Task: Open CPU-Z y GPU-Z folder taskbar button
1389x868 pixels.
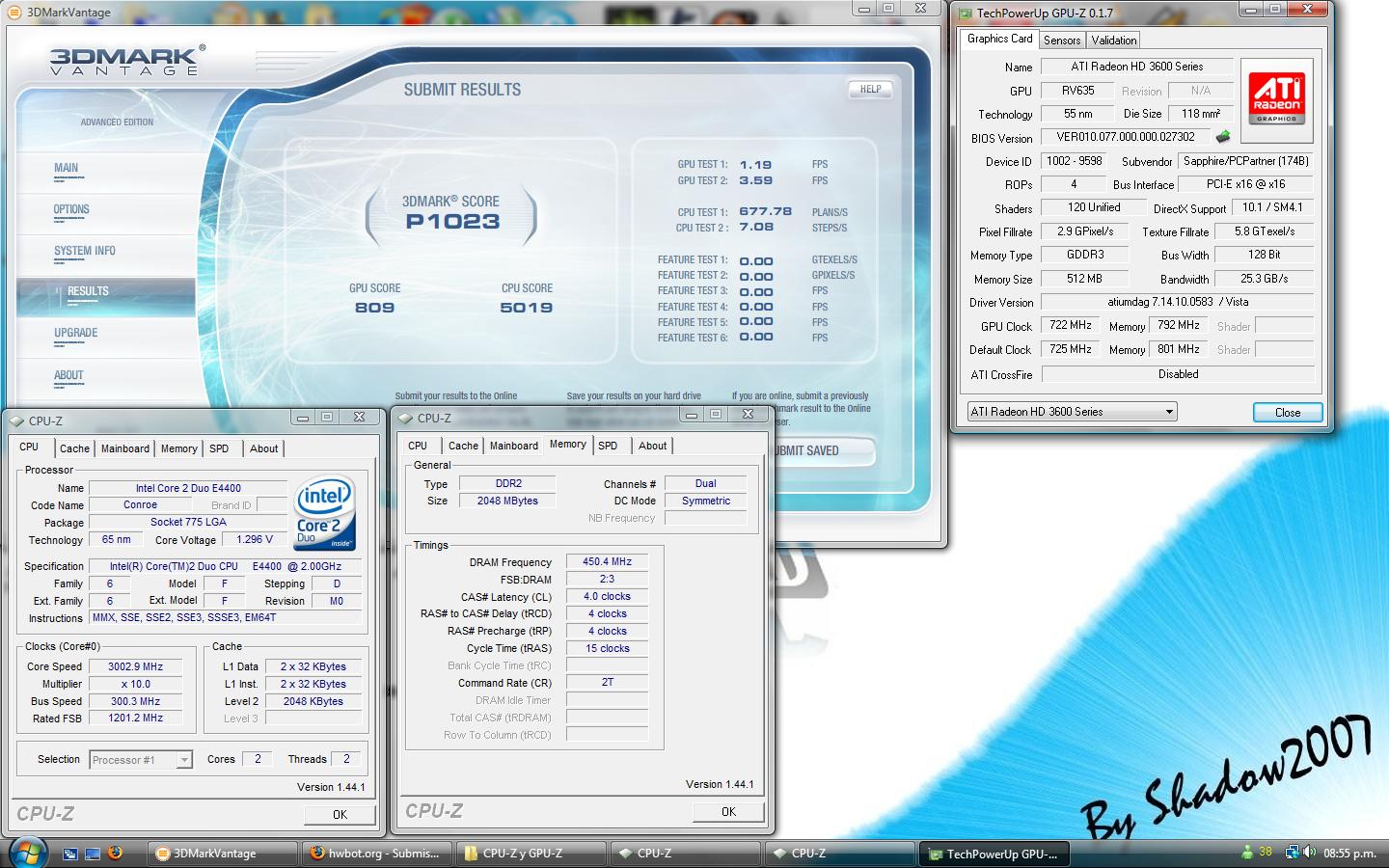Action: tap(531, 854)
